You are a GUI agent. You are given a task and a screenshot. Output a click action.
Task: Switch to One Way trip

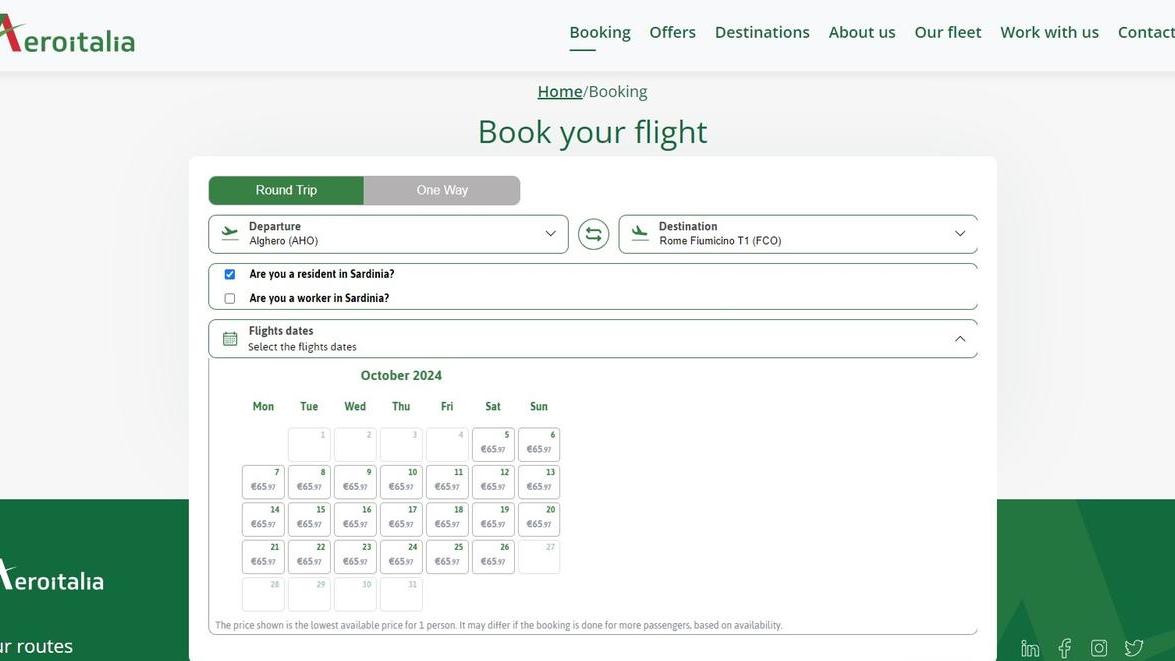coord(442,190)
